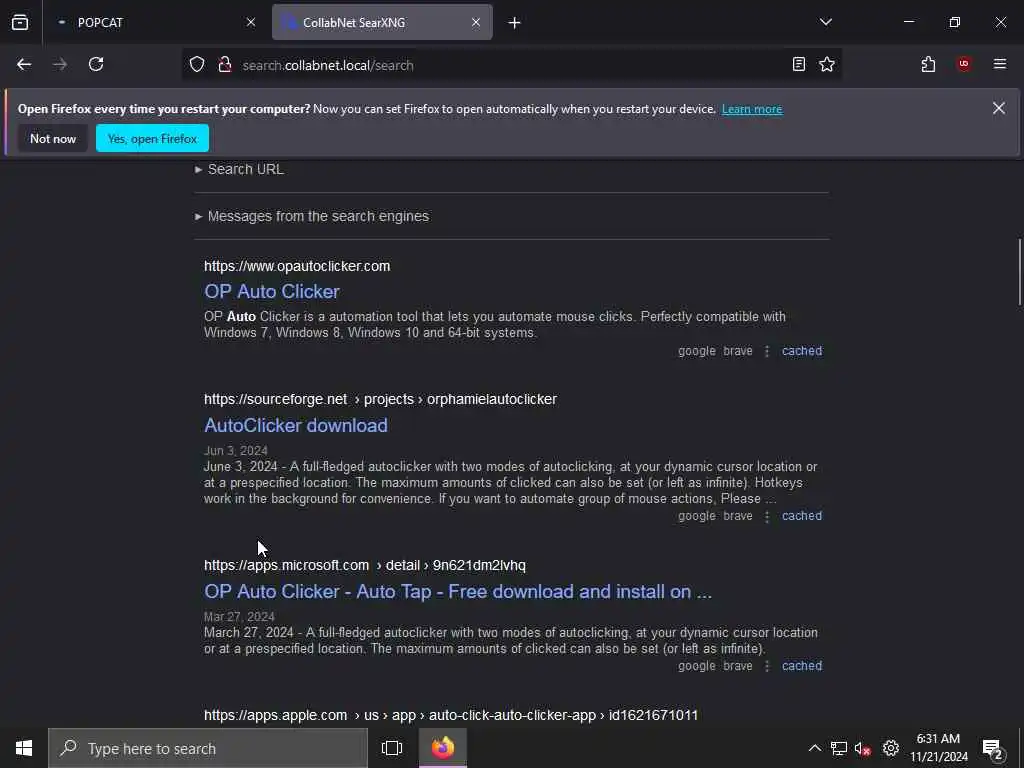1024x768 pixels.
Task: Open tracking protection shield icon
Action: [x=197, y=64]
